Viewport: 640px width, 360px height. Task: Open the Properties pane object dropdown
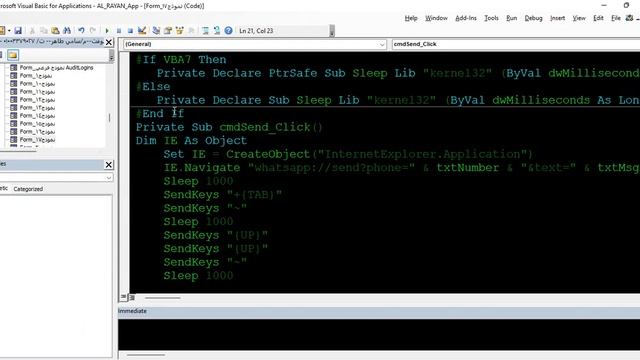point(56,178)
